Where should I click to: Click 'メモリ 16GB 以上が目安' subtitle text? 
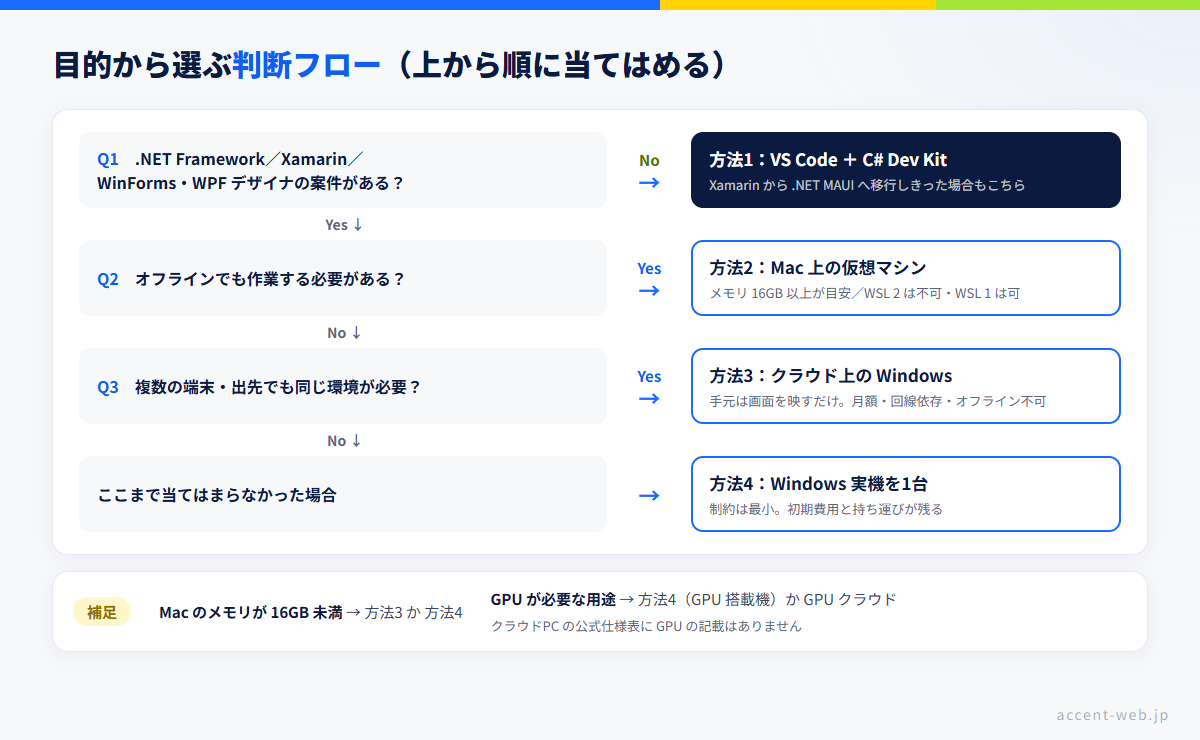pos(782,293)
